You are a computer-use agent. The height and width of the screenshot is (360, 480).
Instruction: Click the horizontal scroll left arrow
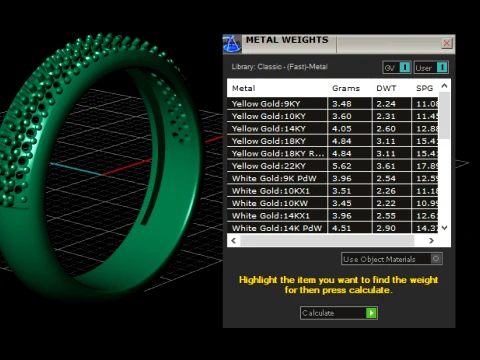pyautogui.click(x=234, y=240)
